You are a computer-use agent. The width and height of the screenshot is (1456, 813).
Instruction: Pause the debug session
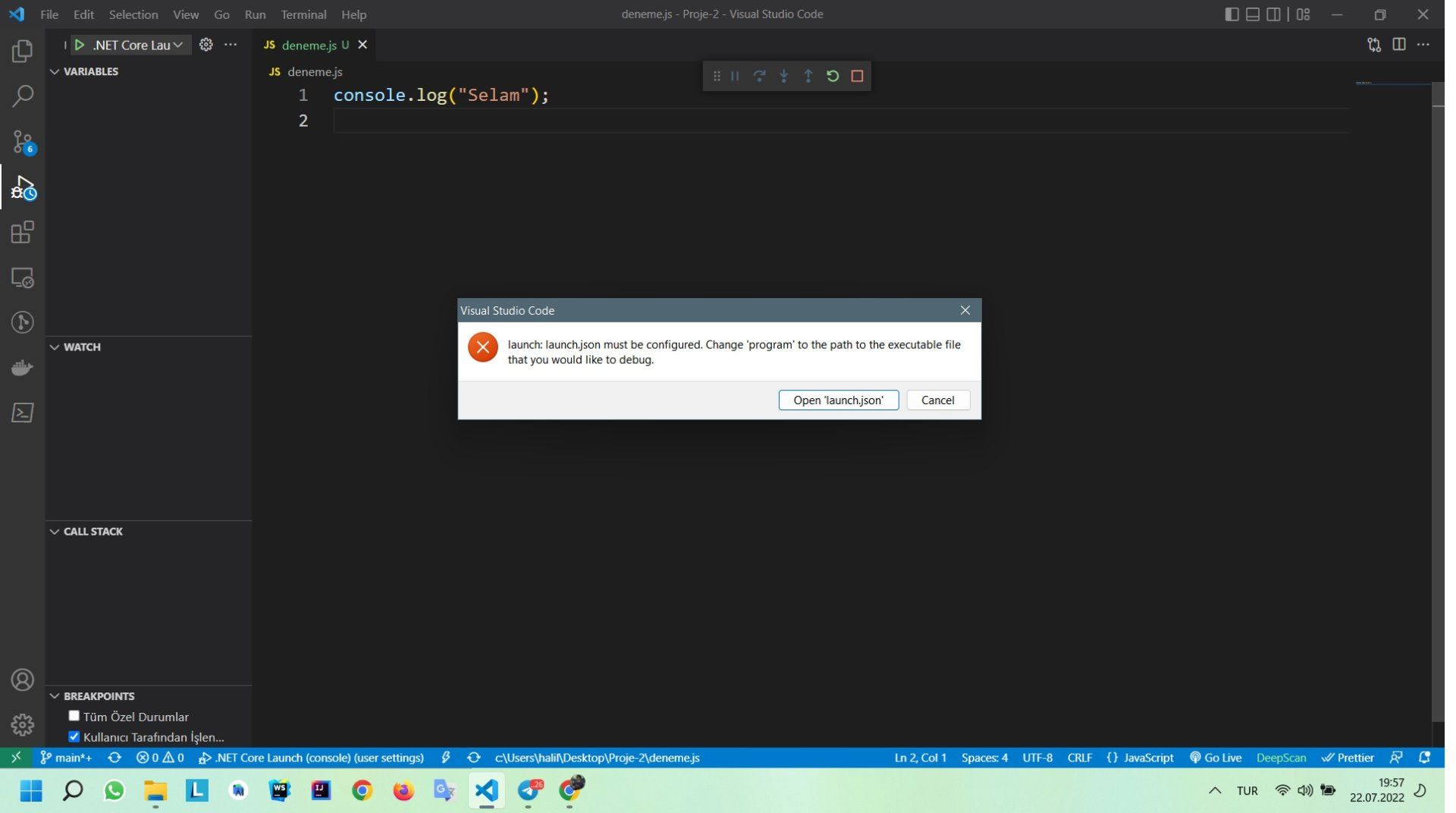735,76
